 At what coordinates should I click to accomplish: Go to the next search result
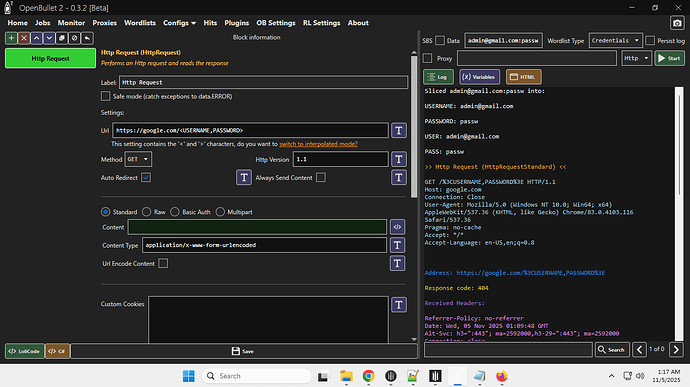676,350
